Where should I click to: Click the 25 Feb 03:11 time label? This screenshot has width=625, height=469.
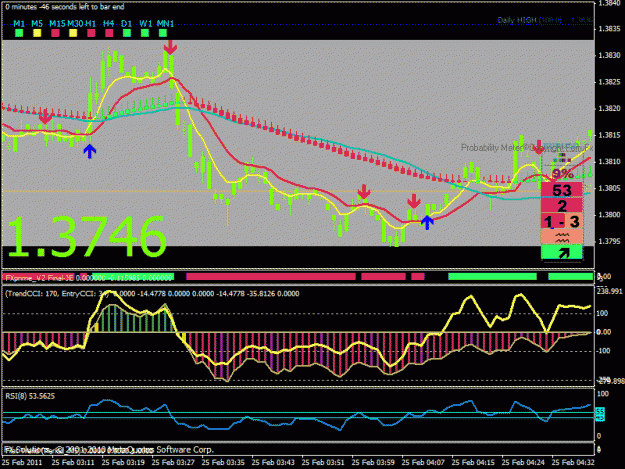73,463
